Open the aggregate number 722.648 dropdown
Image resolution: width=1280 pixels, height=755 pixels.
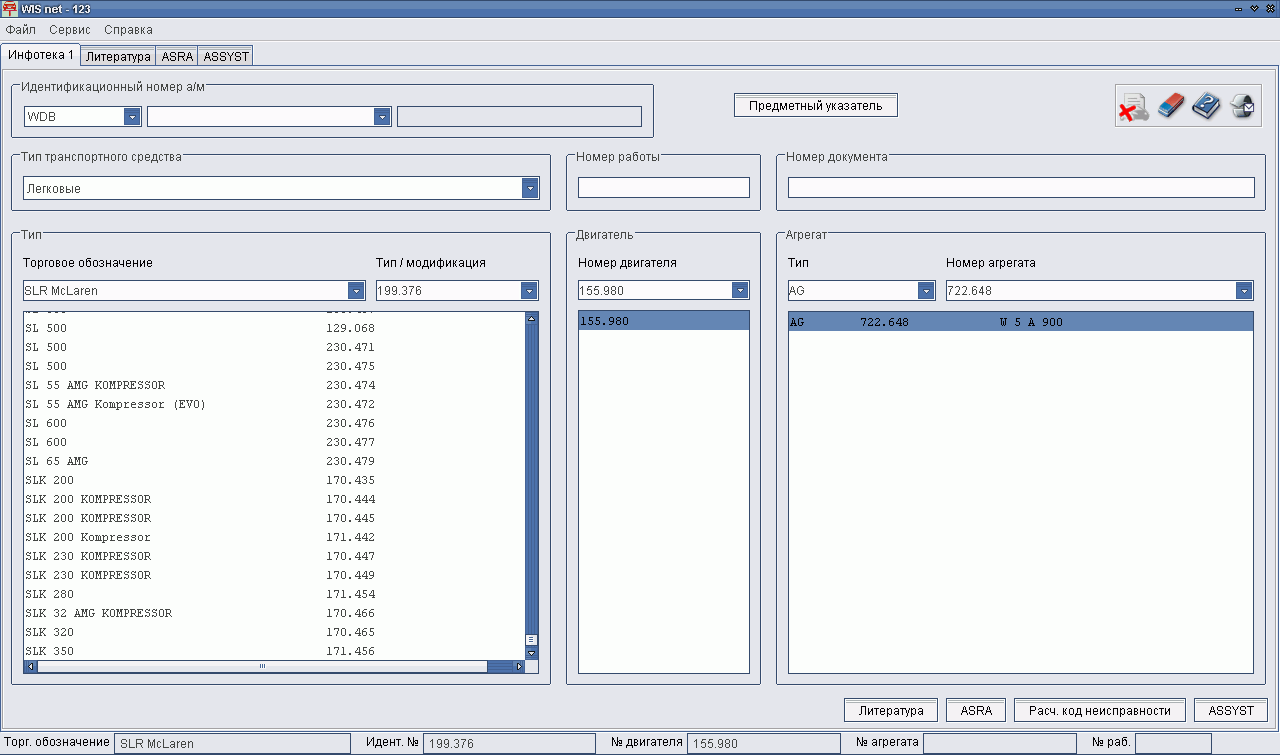coord(1244,291)
